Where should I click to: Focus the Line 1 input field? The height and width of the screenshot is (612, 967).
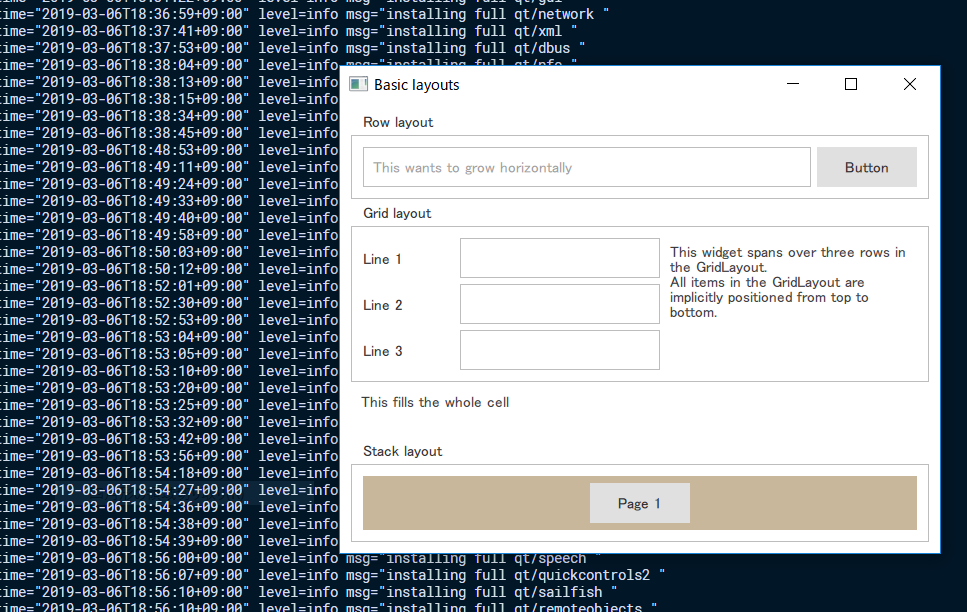559,258
